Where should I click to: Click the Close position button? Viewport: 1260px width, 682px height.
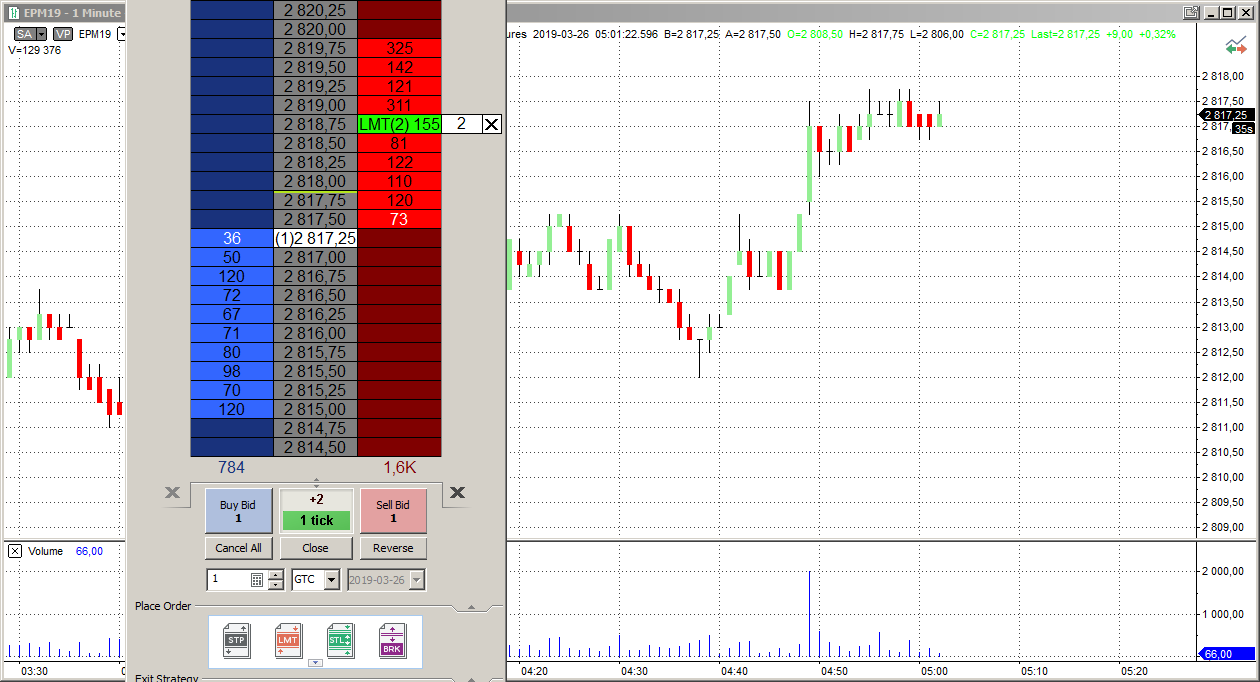pyautogui.click(x=316, y=548)
